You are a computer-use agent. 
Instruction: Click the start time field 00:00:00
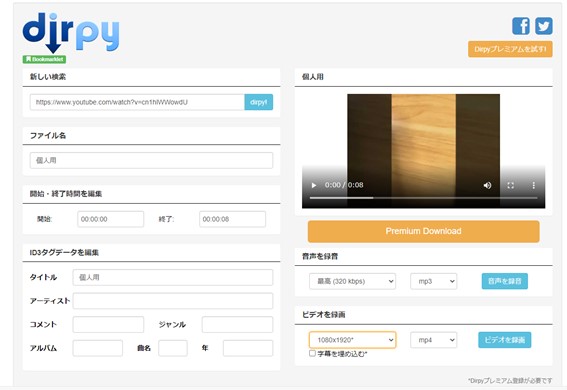(x=110, y=219)
